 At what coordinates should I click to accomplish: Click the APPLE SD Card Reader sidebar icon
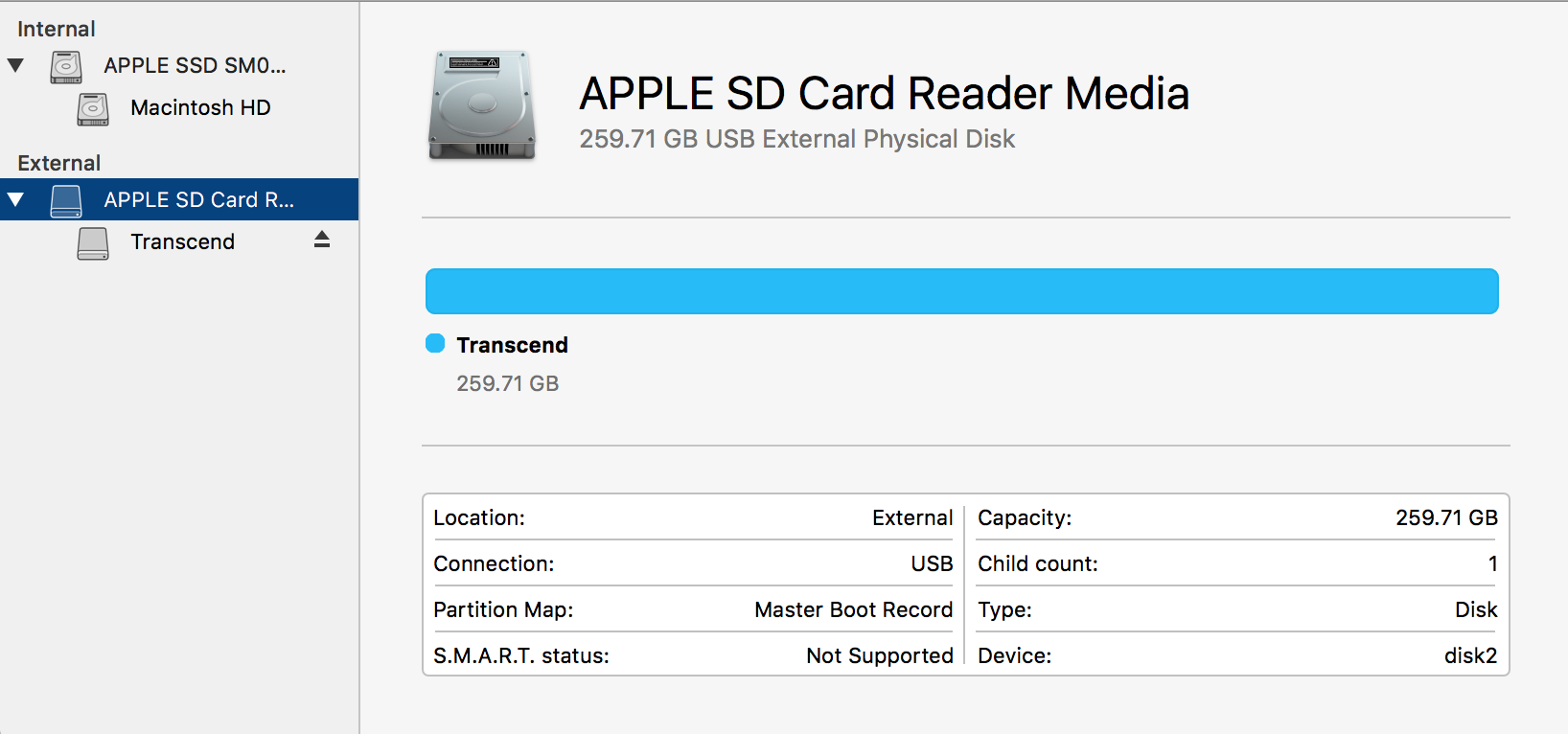click(66, 200)
